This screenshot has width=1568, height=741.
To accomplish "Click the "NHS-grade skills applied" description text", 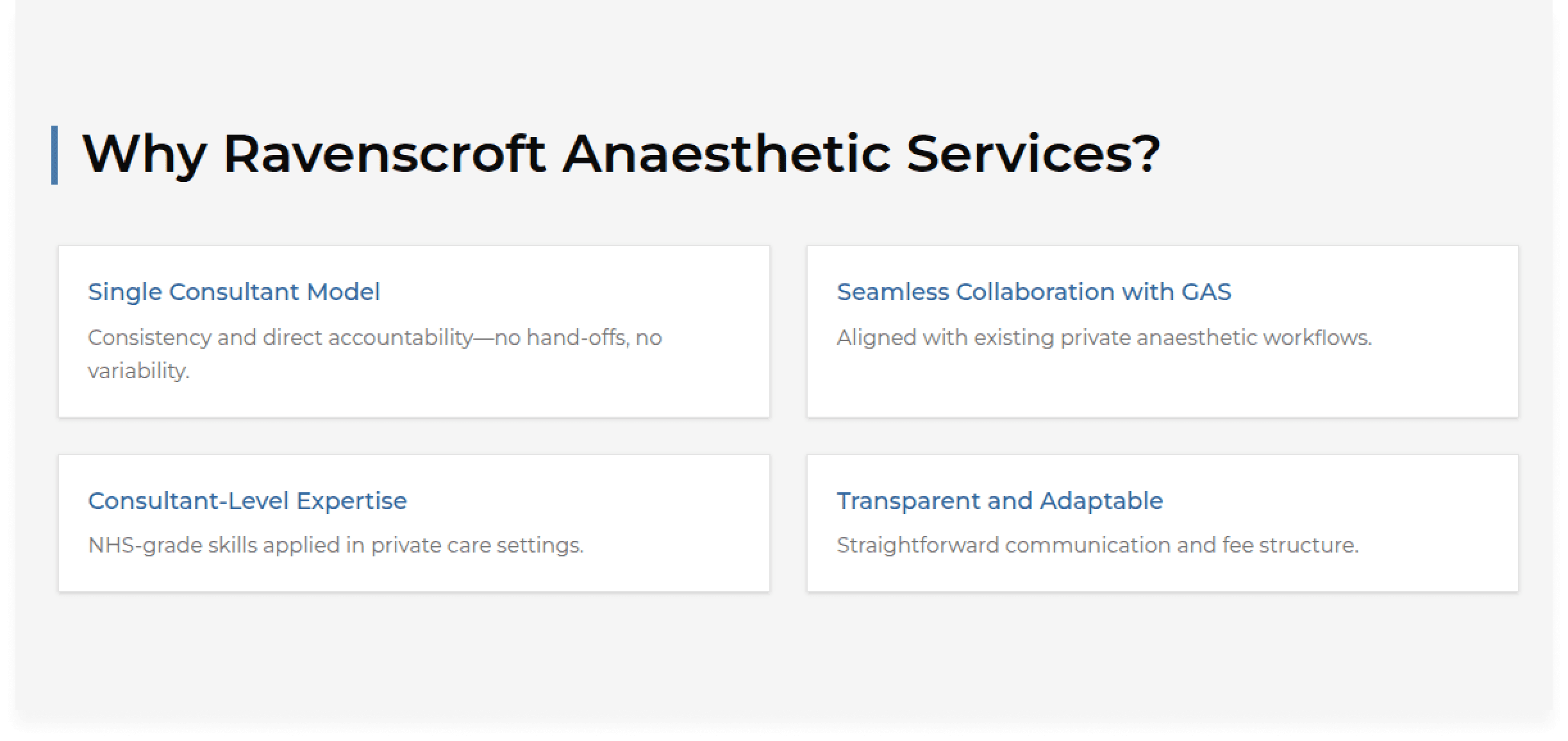I will 335,545.
